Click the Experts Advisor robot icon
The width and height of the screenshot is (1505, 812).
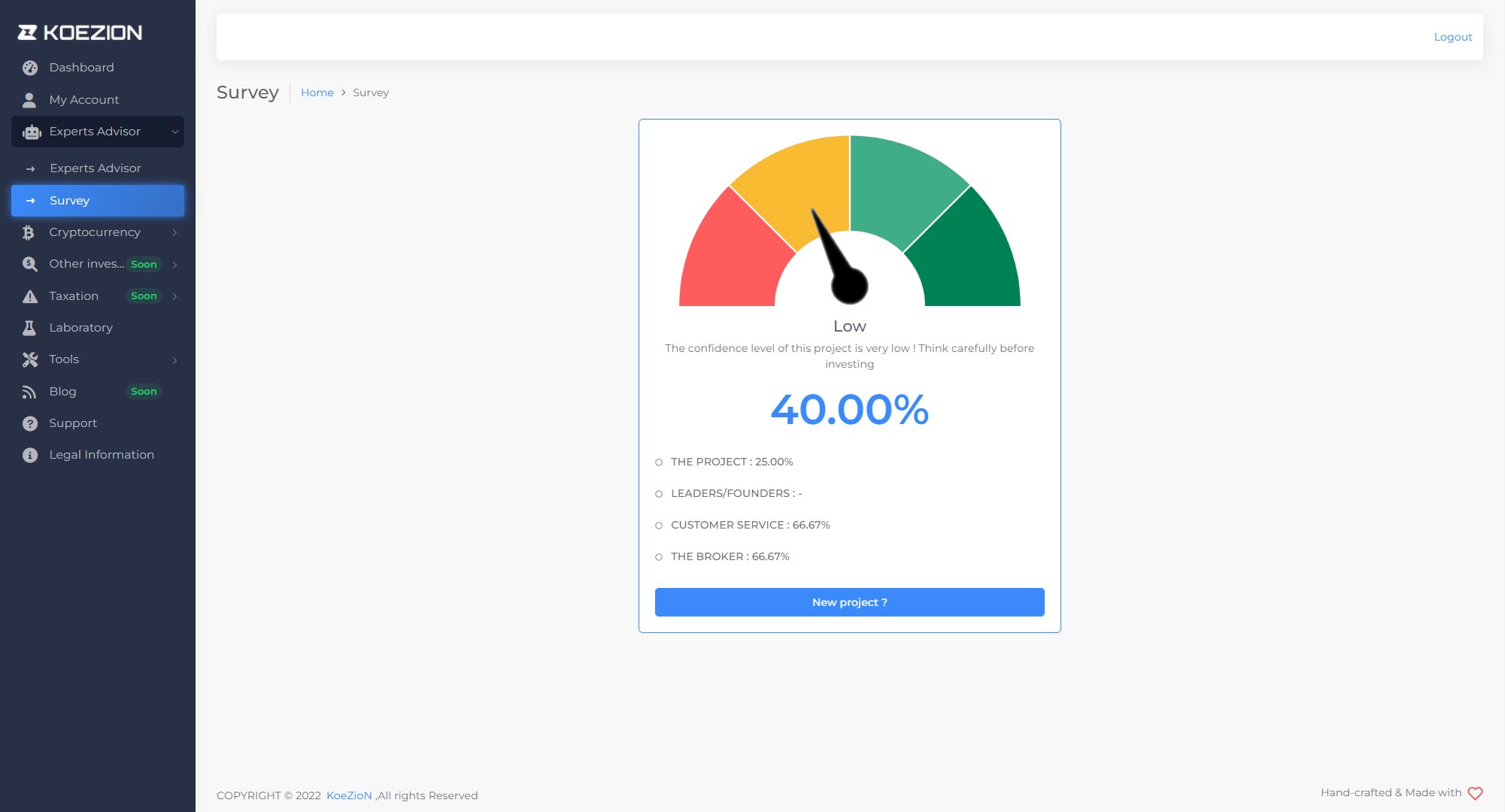click(31, 132)
